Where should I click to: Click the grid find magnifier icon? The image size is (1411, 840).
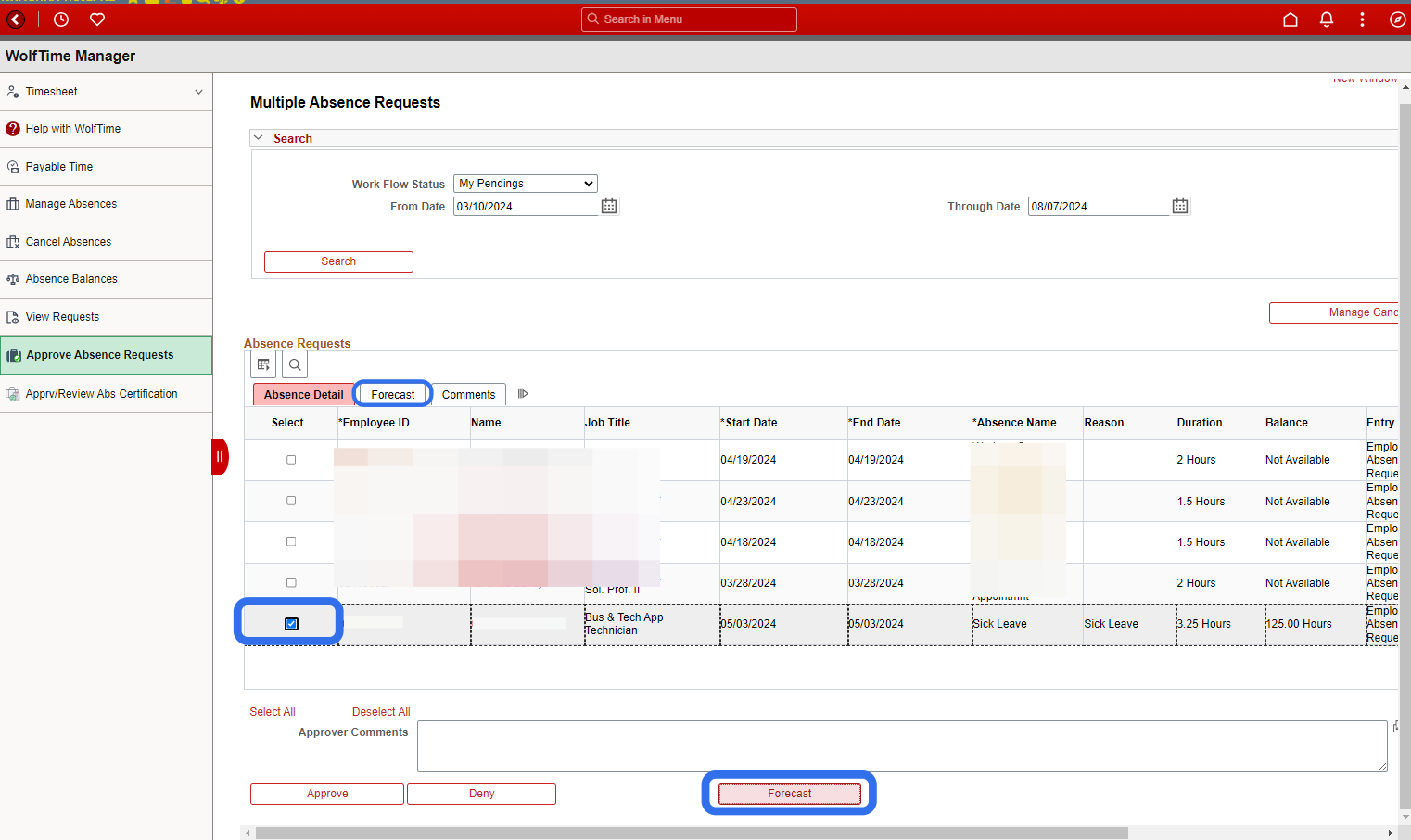click(295, 364)
